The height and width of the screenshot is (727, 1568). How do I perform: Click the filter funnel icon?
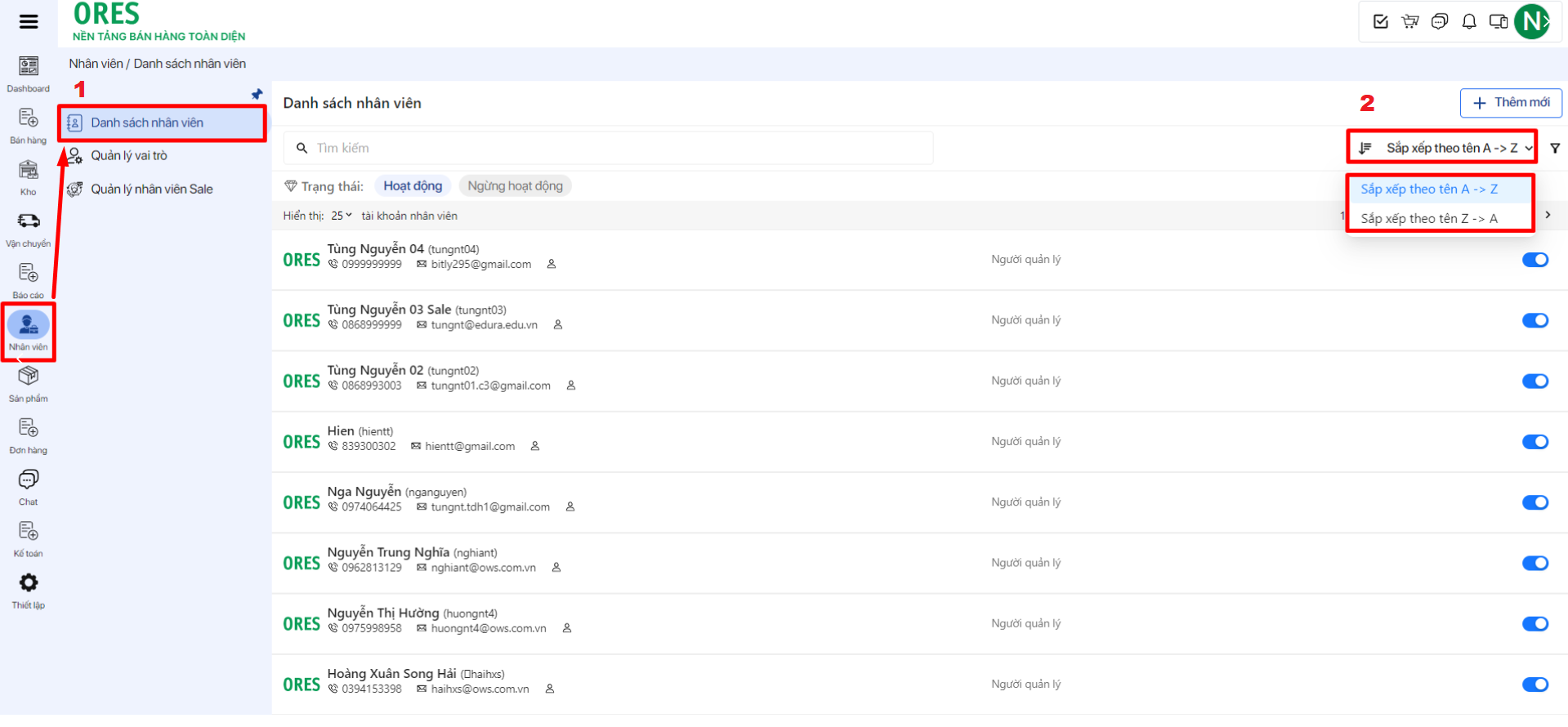(x=1555, y=149)
